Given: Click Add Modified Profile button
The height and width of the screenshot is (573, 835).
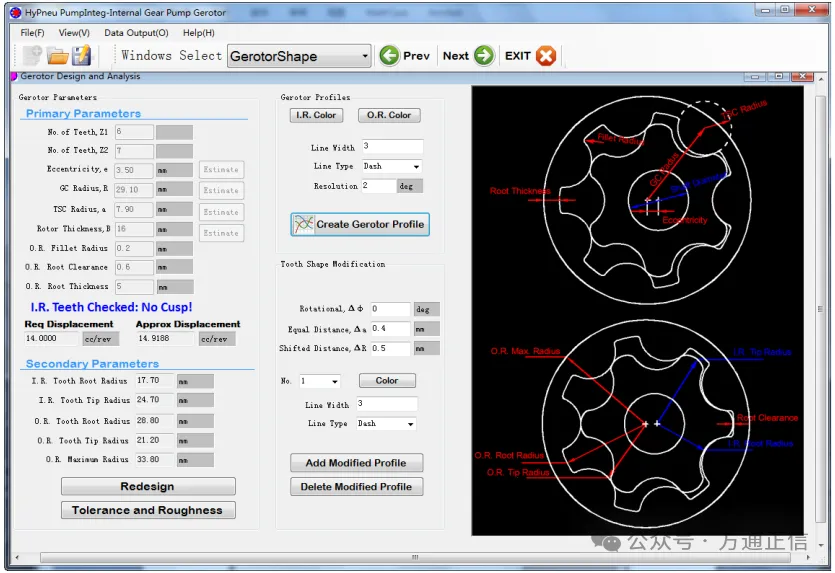Looking at the screenshot, I should click(x=356, y=463).
